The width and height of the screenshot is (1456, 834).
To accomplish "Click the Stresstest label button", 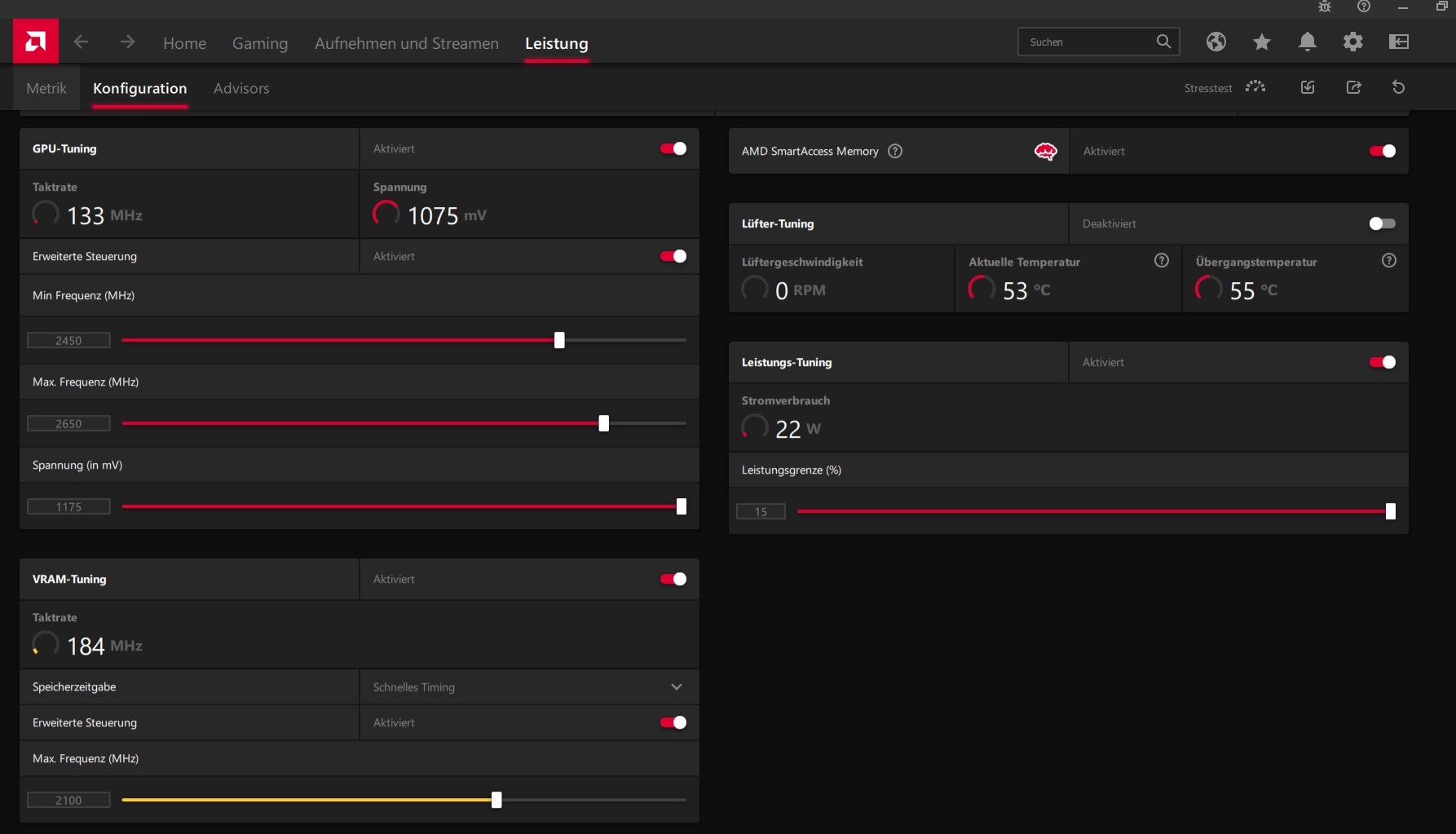I will (1208, 88).
